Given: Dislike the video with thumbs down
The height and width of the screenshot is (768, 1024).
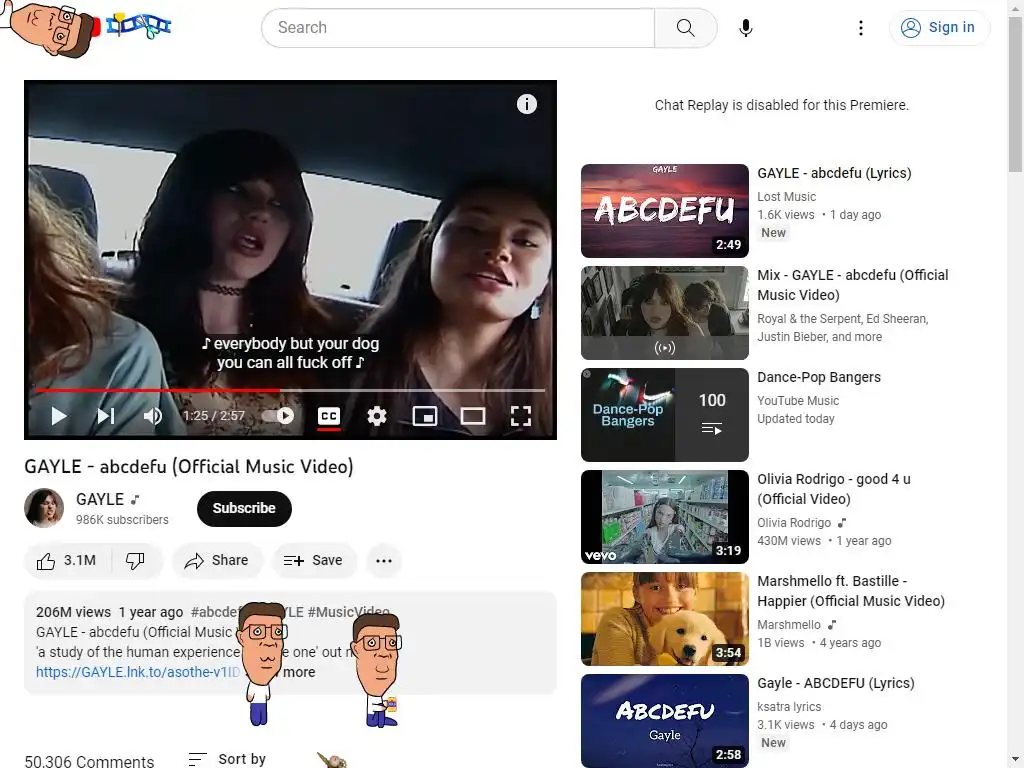Looking at the screenshot, I should 135,560.
